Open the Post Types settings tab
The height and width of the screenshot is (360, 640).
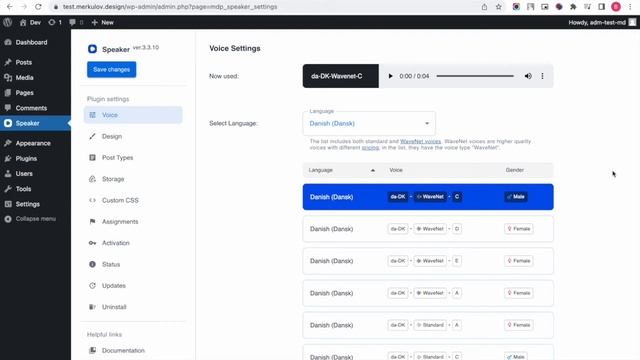click(133, 158)
